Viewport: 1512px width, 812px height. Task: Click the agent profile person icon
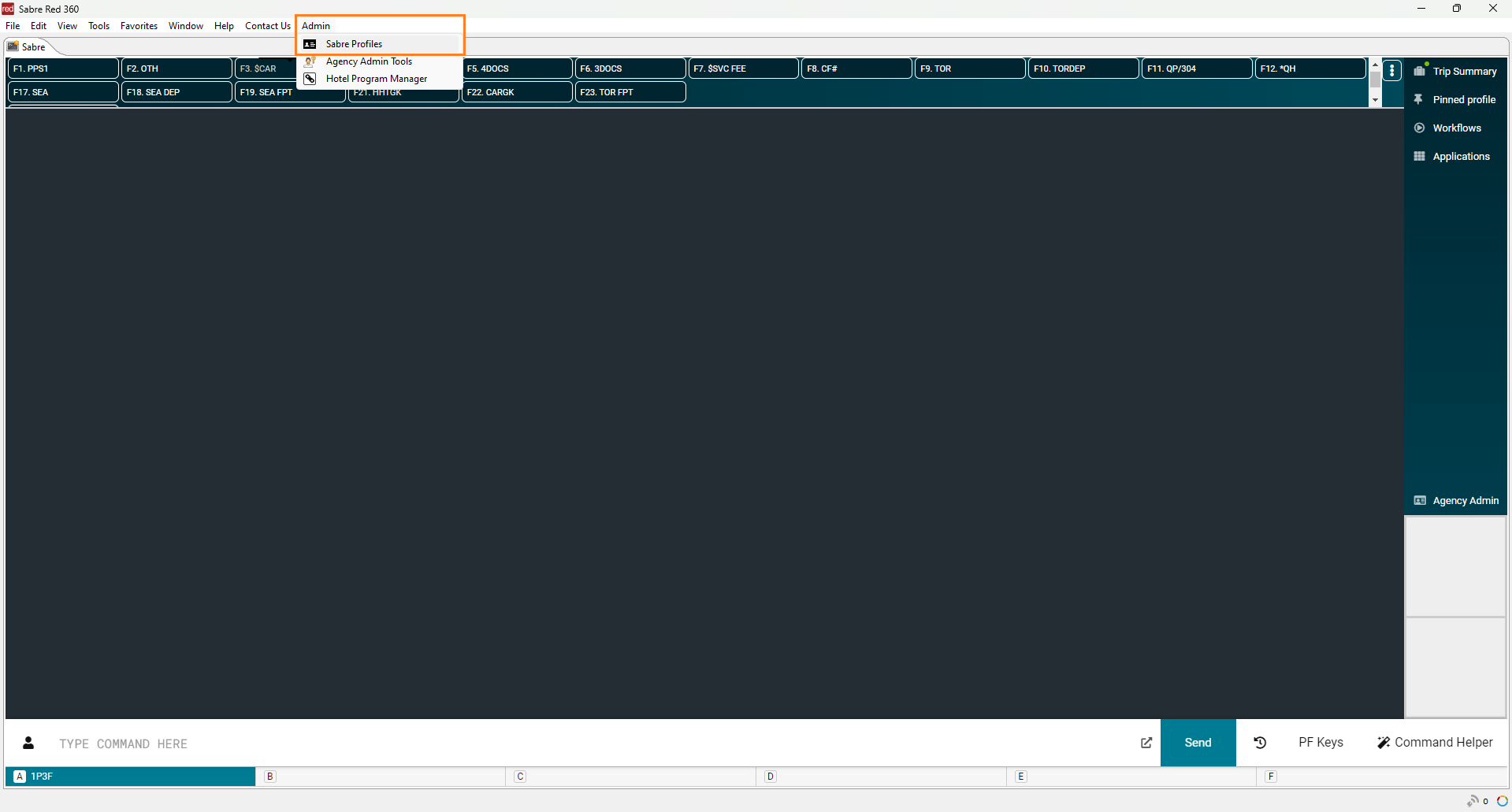28,743
